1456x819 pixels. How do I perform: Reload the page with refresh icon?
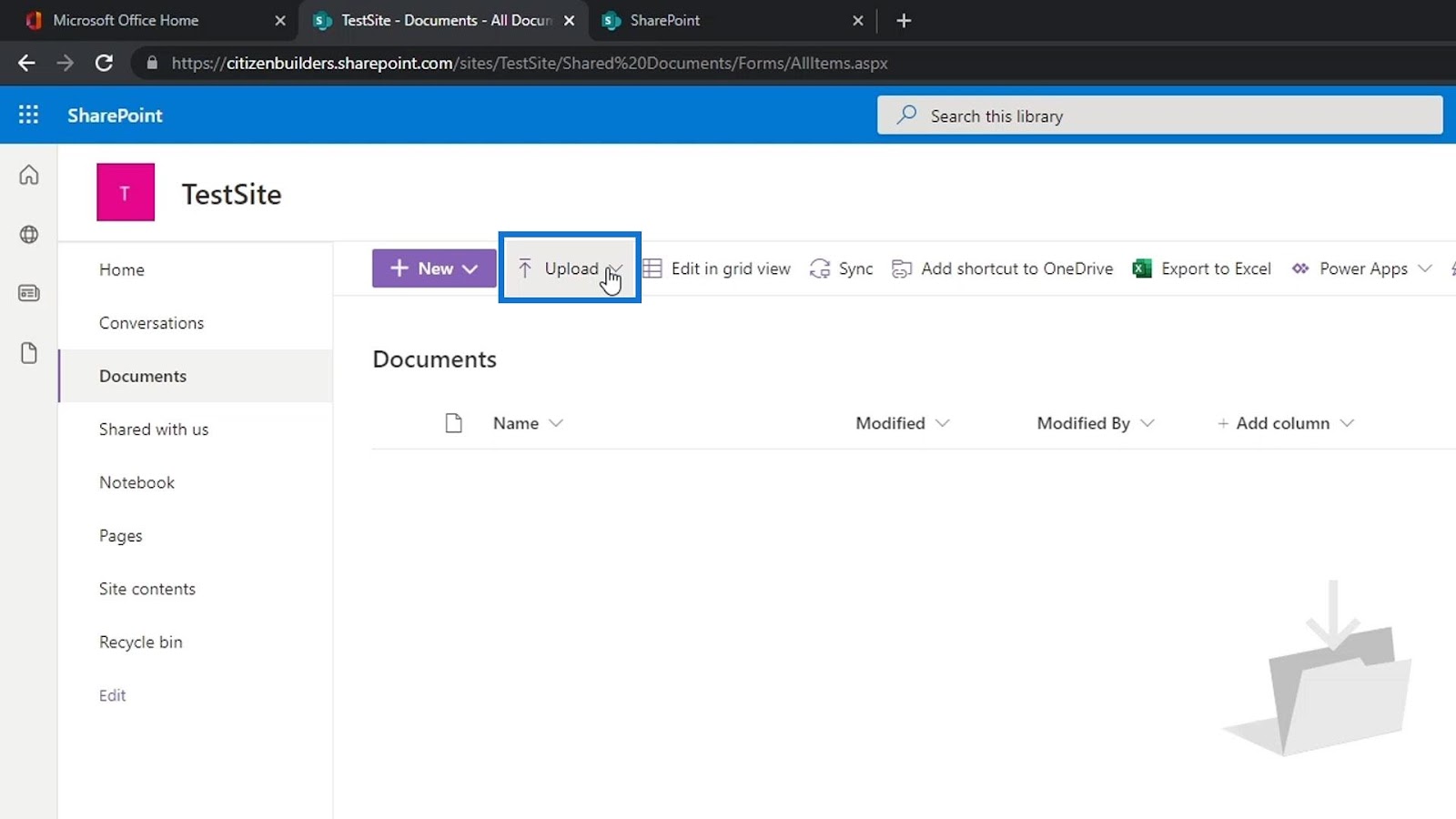tap(104, 63)
